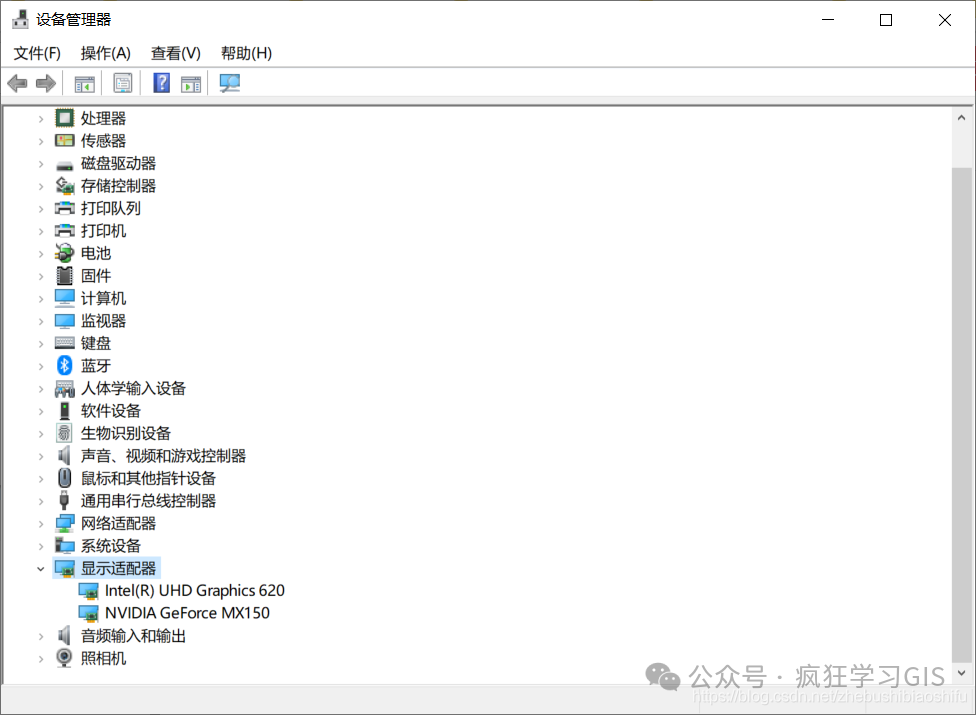
Task: Select the 人体学输入设备 category label
Action: coord(133,388)
